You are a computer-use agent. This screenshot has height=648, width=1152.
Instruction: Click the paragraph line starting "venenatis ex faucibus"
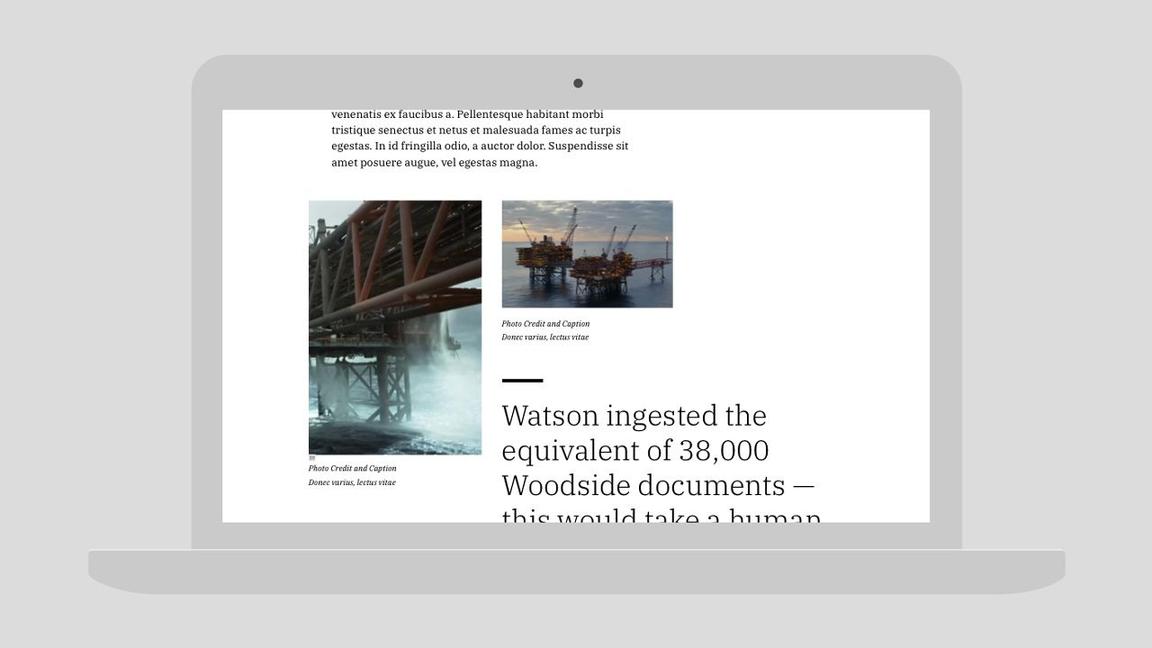(x=467, y=114)
